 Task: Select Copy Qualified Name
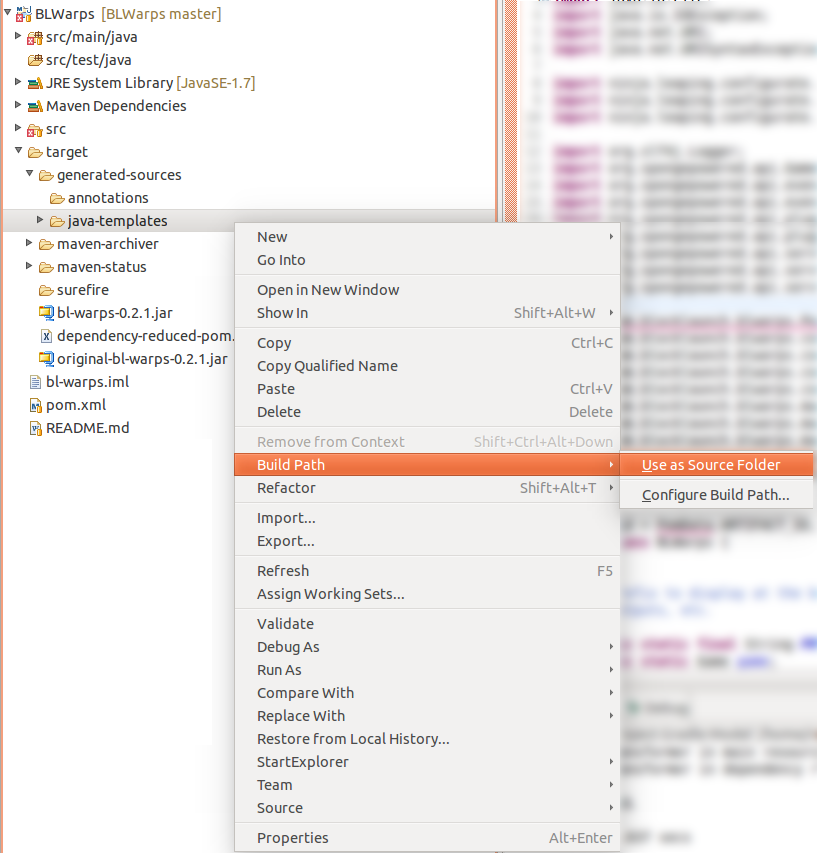(x=427, y=366)
